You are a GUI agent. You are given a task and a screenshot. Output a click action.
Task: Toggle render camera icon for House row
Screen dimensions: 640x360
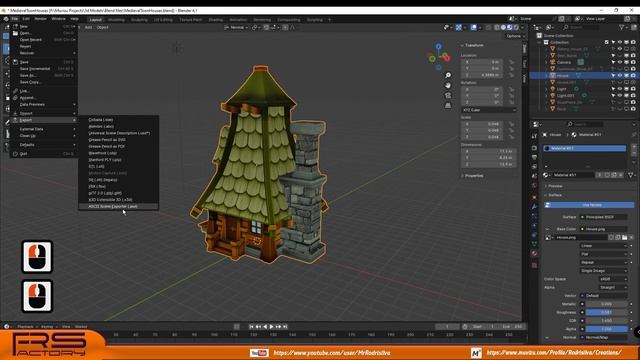(633, 76)
